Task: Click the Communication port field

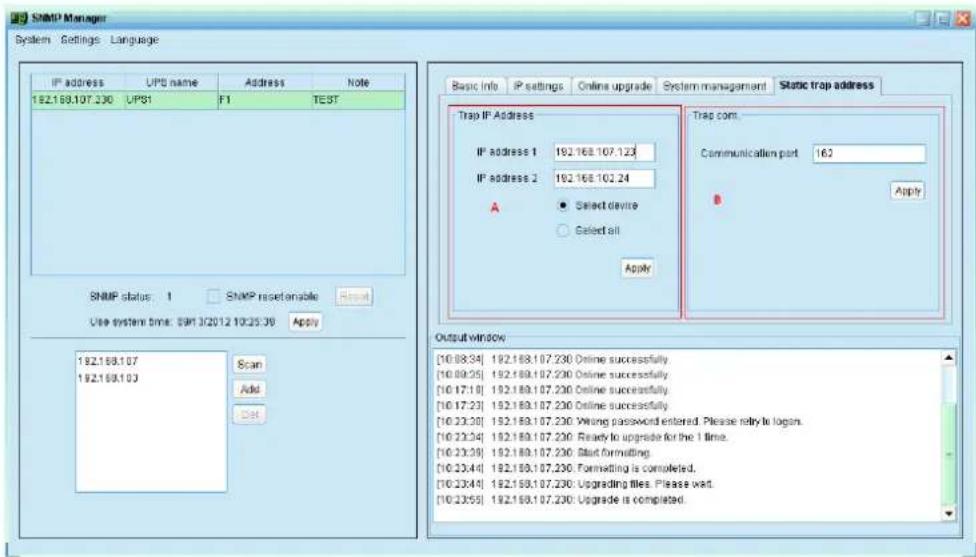Action: tap(869, 154)
